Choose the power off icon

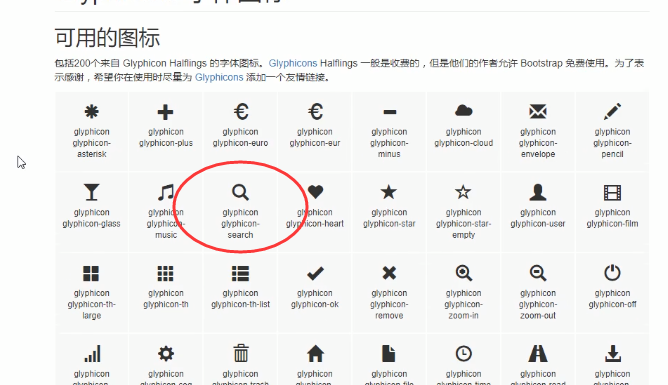613,273
